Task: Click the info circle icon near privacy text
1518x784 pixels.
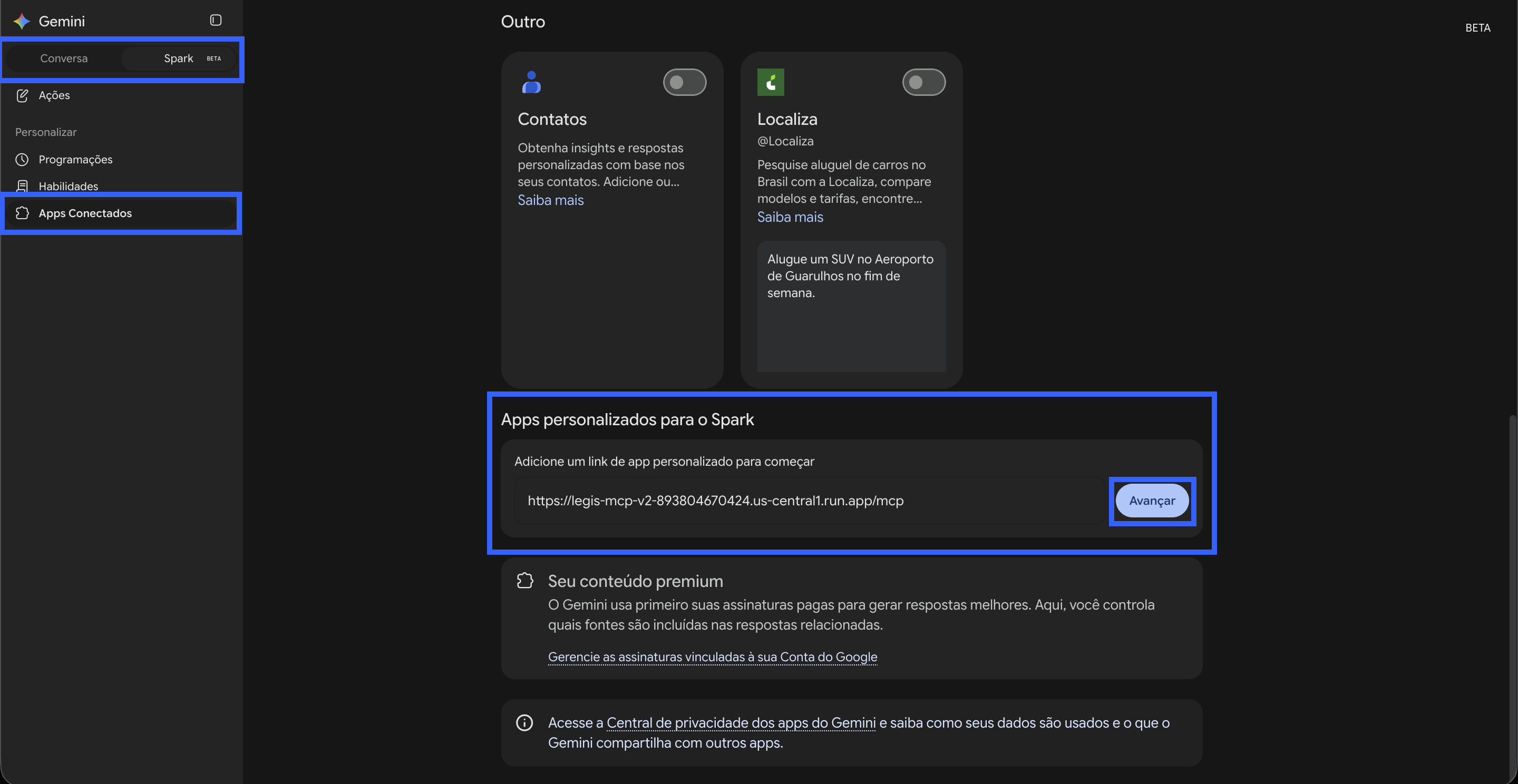Action: coord(524,723)
